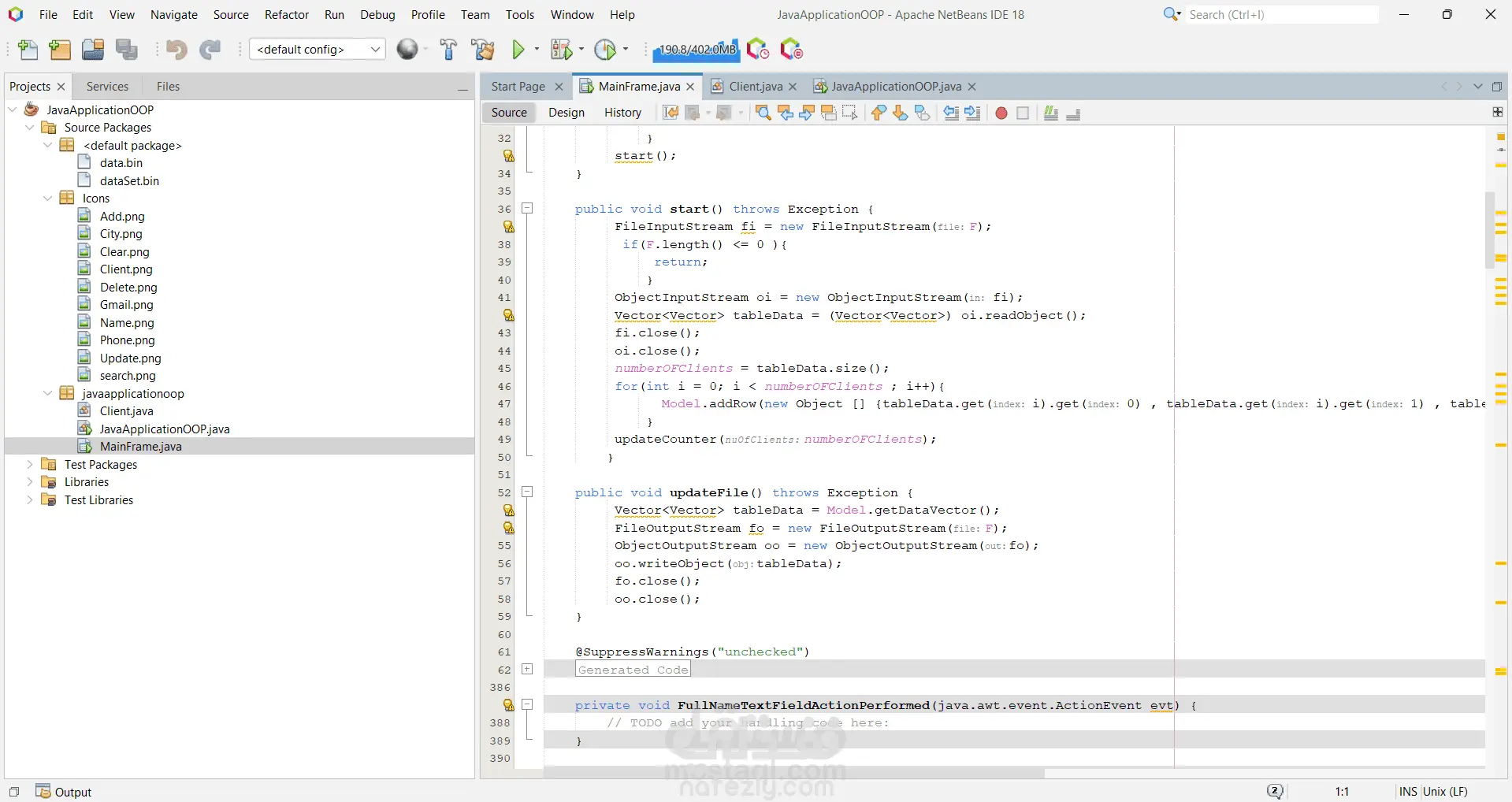Viewport: 1512px width, 802px height.
Task: Click the Clean and Build Project icon
Action: coord(482,50)
